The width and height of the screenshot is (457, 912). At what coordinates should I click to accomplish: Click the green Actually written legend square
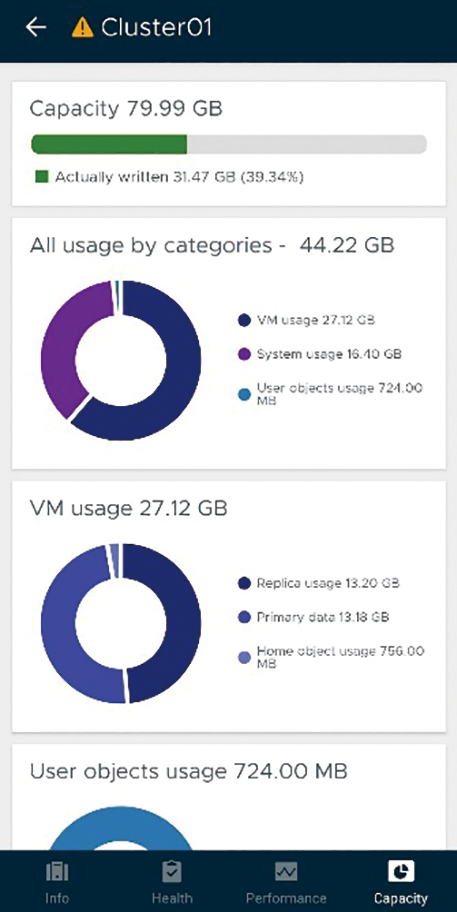pos(41,177)
